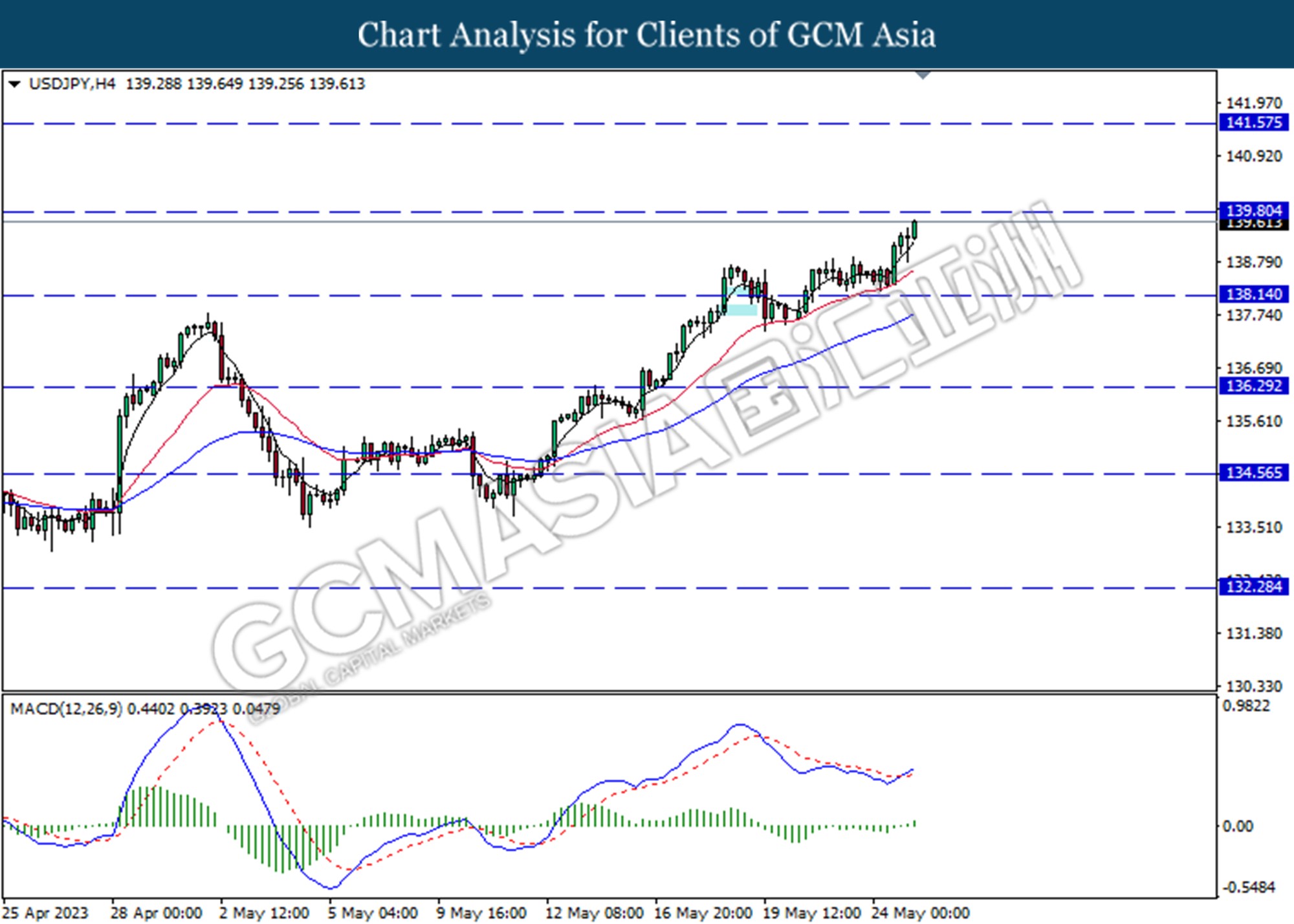1294x924 pixels.
Task: Click the 132.284 support price label
Action: pyautogui.click(x=1254, y=587)
